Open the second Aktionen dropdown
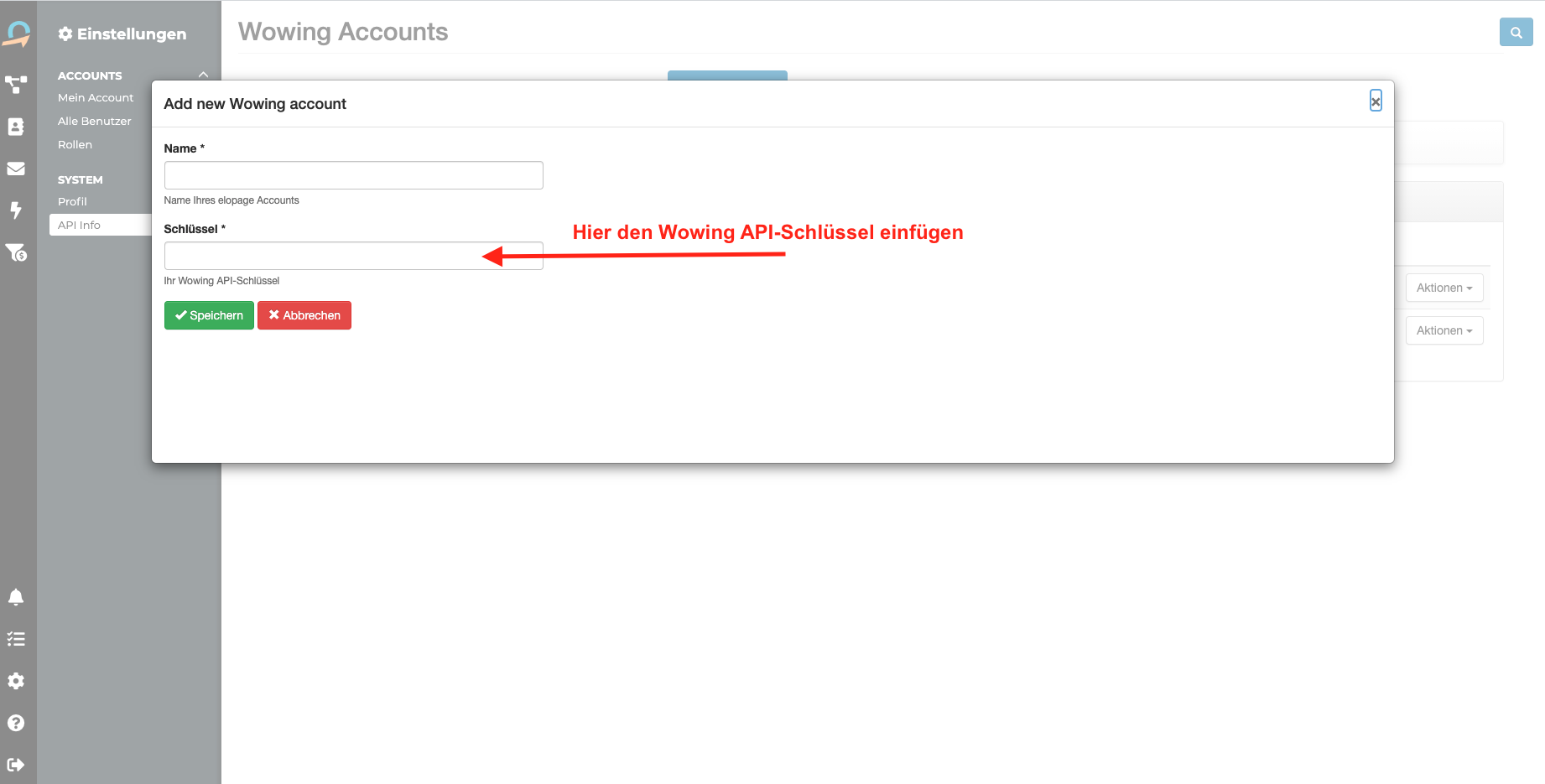Screen dimensions: 1545x784 1444,330
